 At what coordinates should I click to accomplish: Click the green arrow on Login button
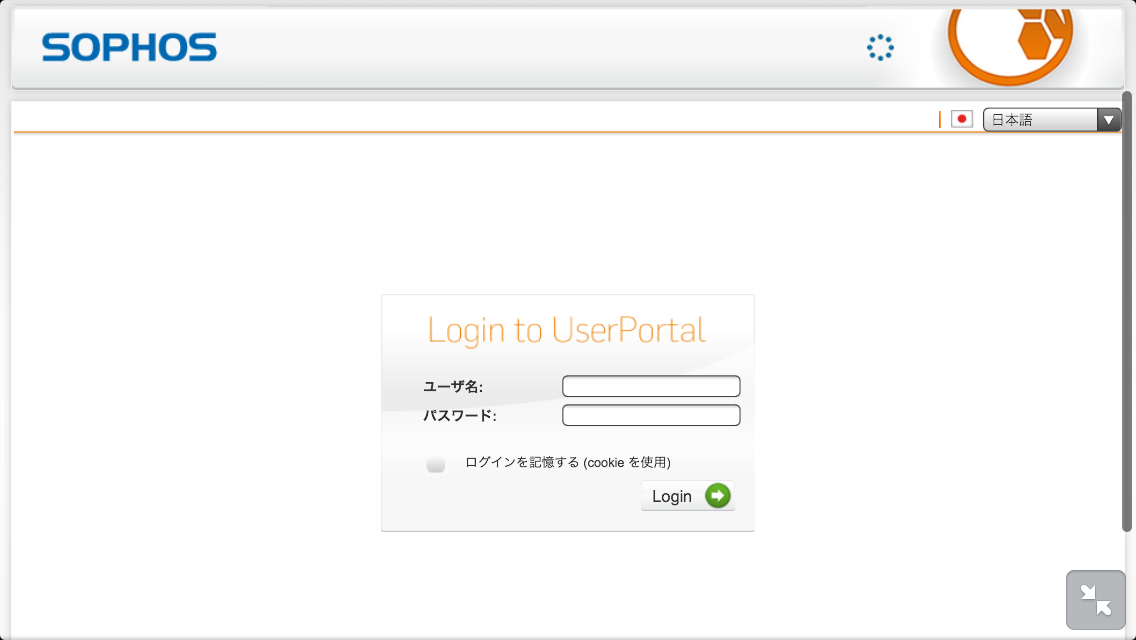point(717,496)
